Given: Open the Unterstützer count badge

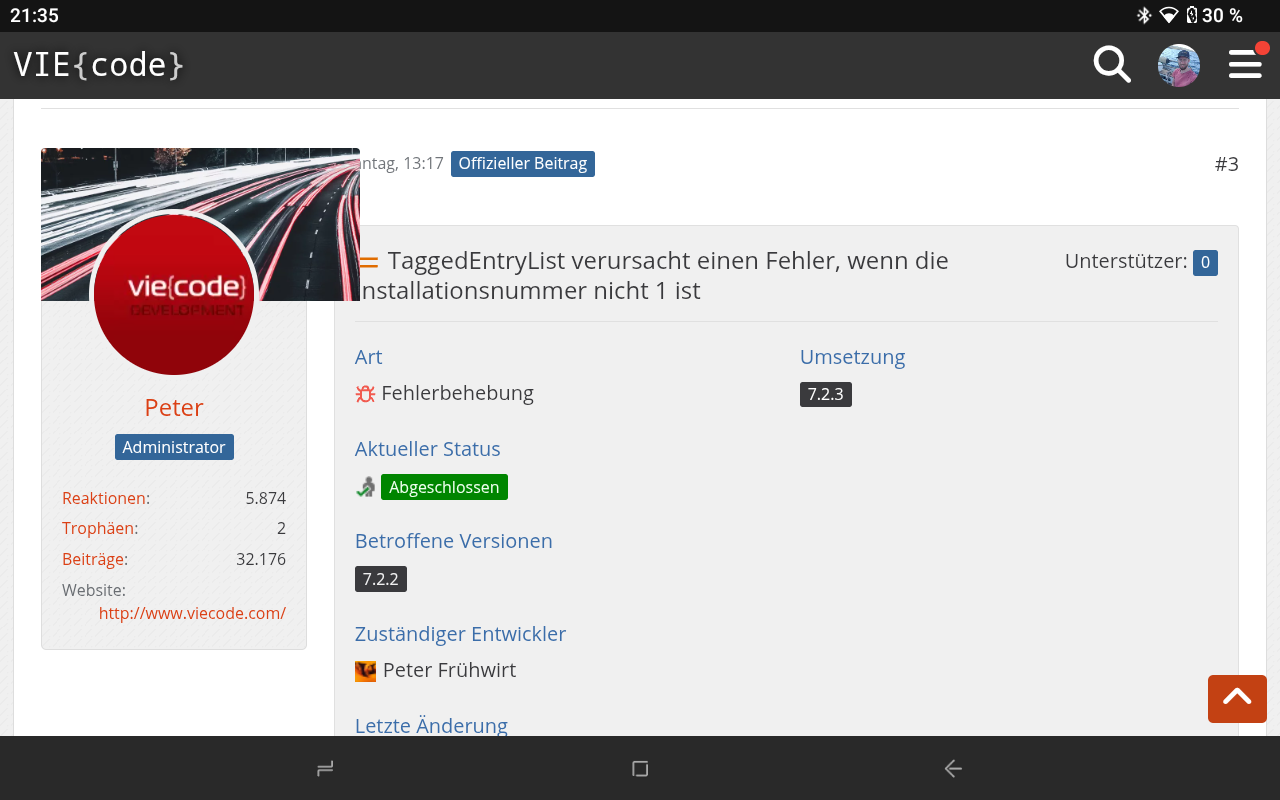Looking at the screenshot, I should click(1204, 263).
